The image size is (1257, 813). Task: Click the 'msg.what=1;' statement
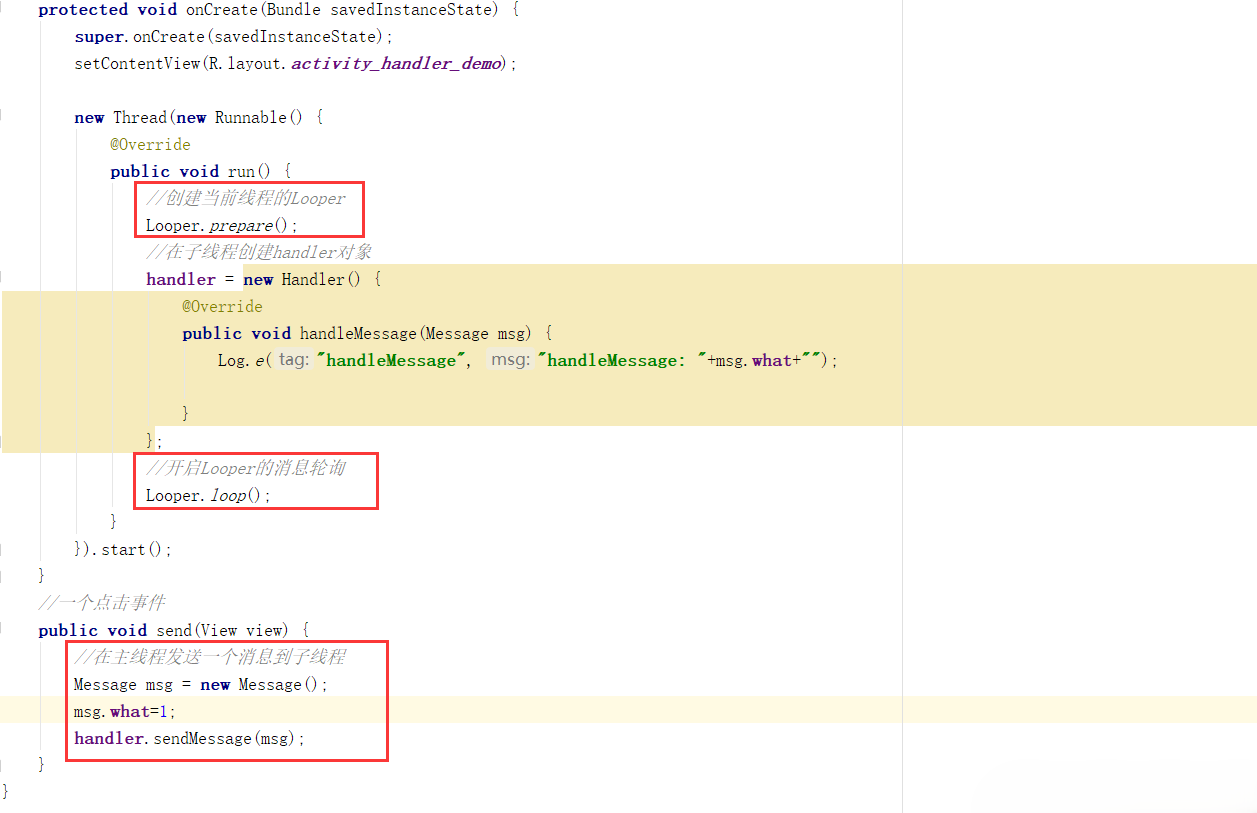(x=124, y=711)
